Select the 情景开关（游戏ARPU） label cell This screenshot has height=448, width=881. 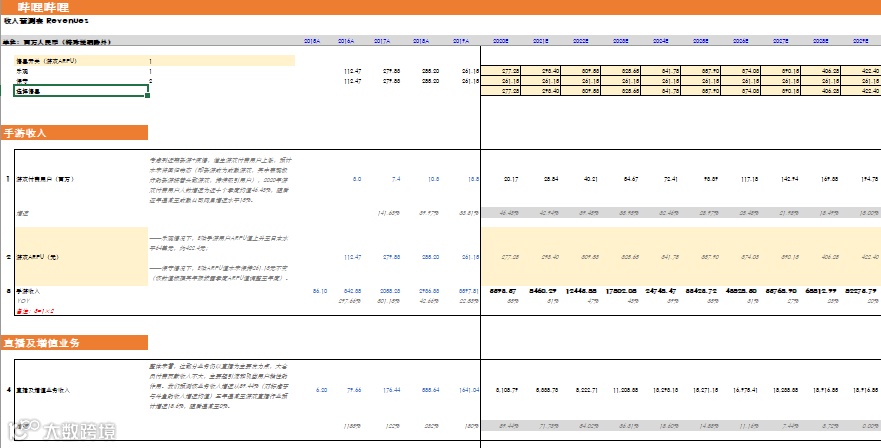coord(47,61)
